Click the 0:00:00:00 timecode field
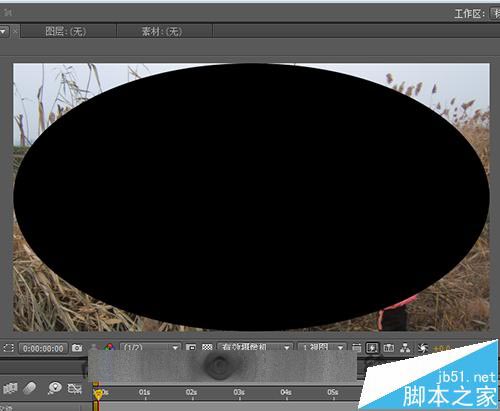500x411 pixels. pos(43,348)
